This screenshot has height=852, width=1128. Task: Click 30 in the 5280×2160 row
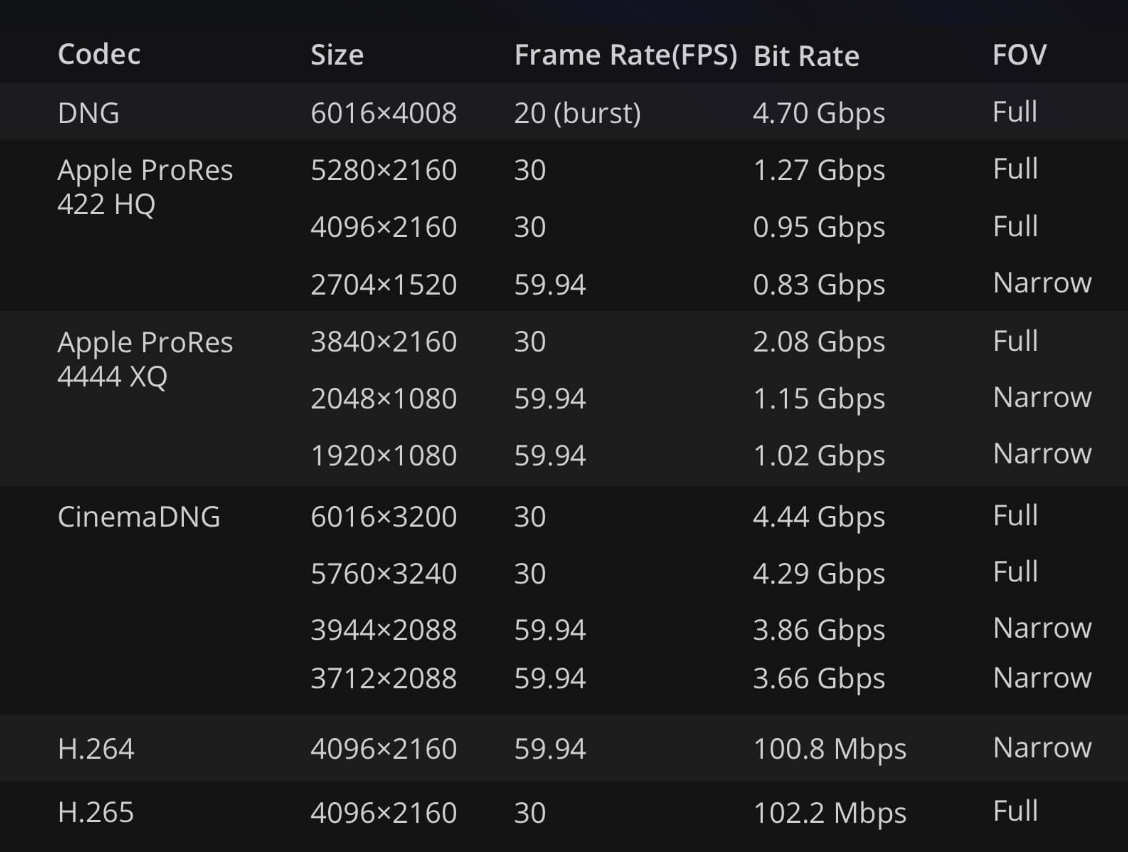[529, 171]
